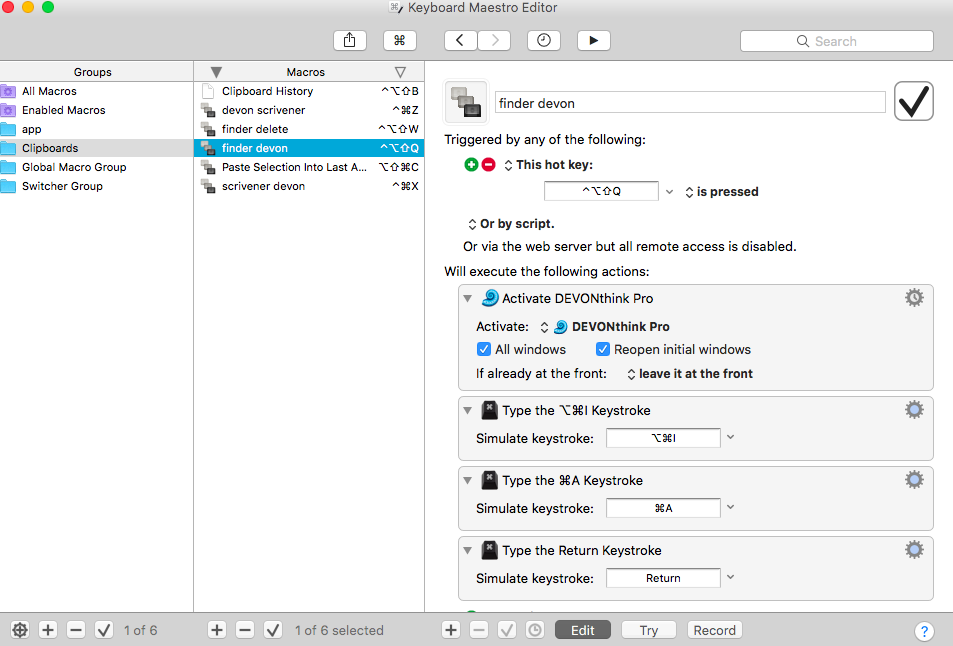Choose application in Activate DEVONthink Pro popup

[x=605, y=327]
